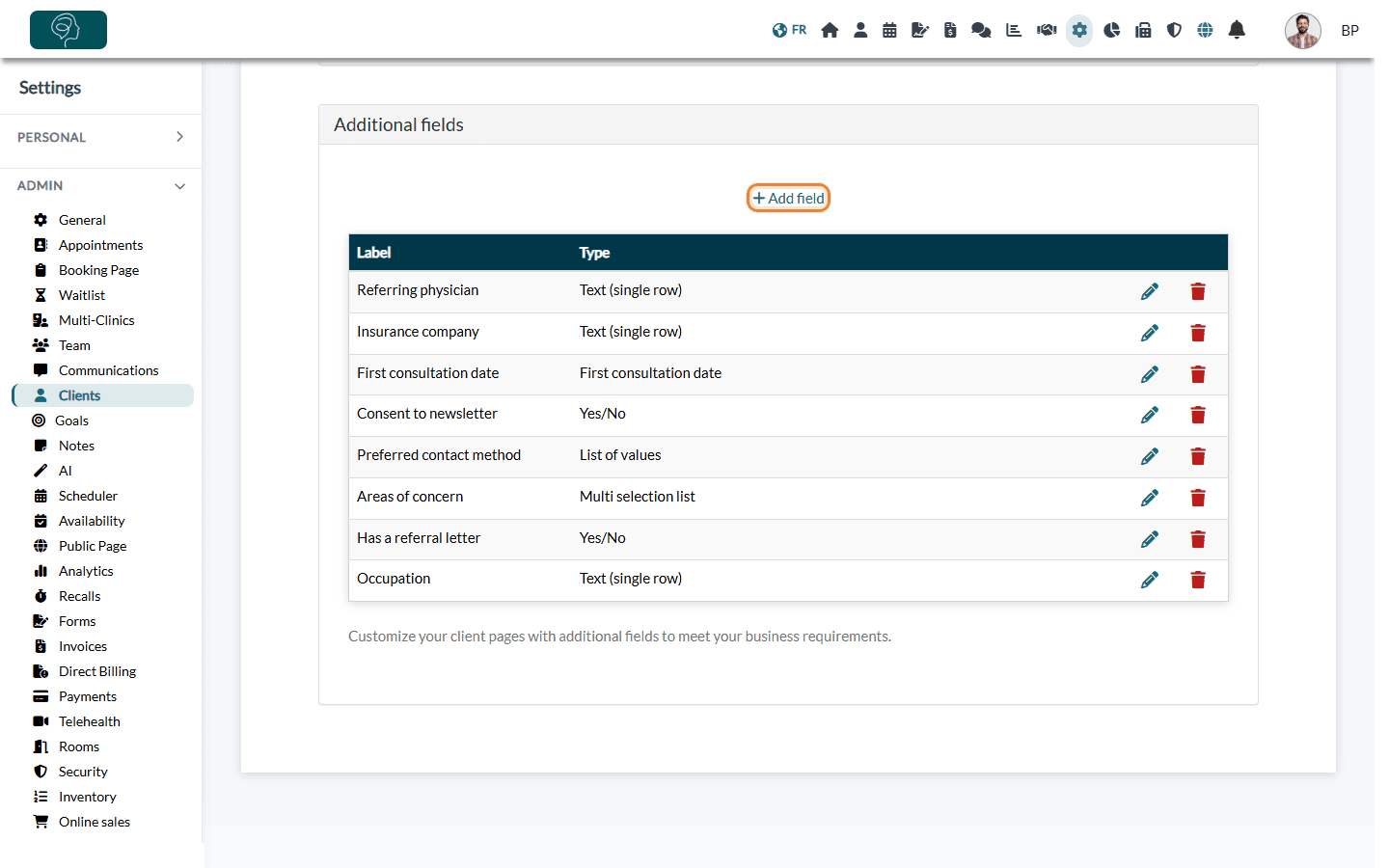Open the pie chart analytics icon
The height and width of the screenshot is (868, 1389).
[1112, 30]
